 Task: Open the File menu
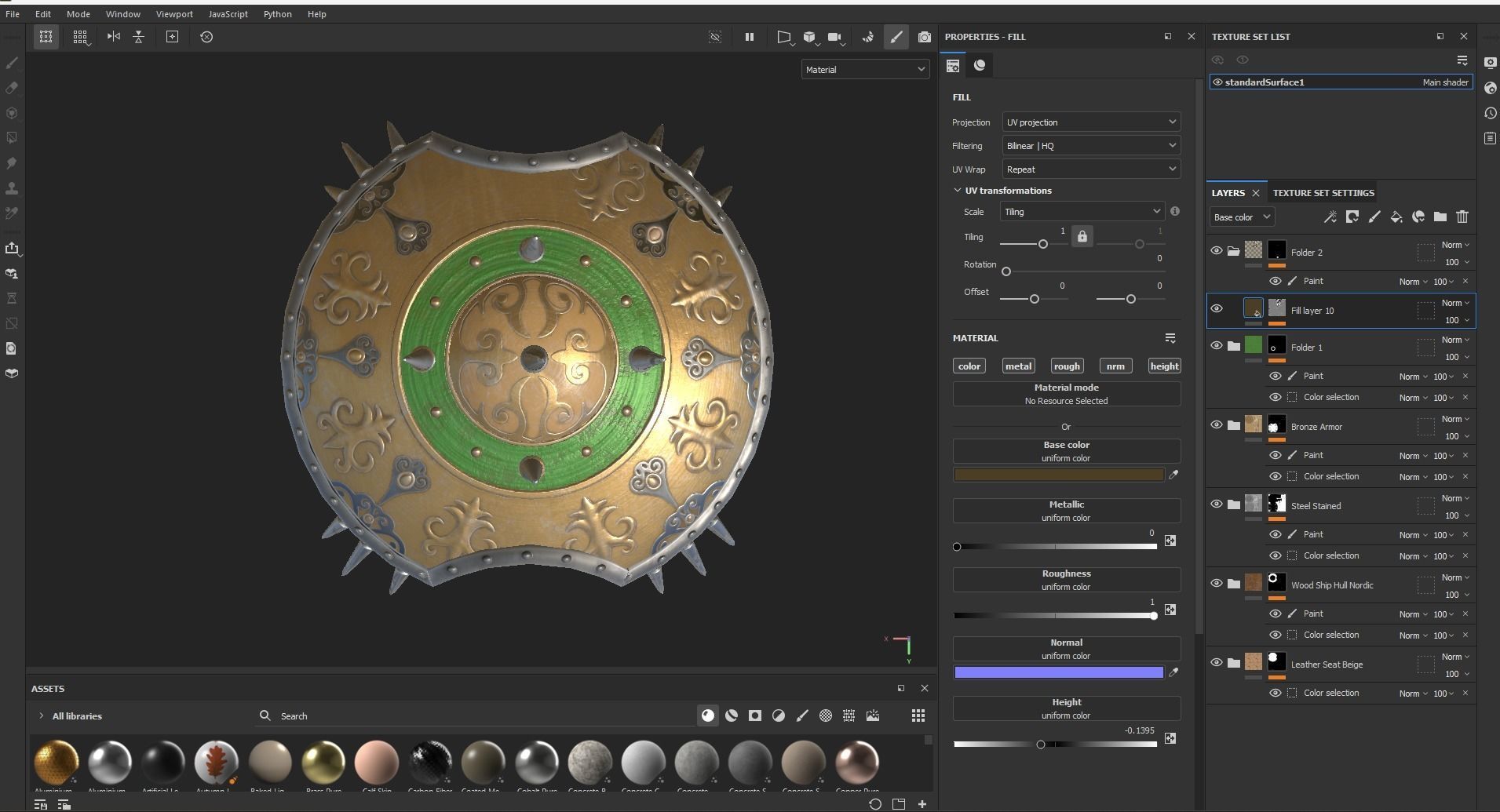click(13, 14)
